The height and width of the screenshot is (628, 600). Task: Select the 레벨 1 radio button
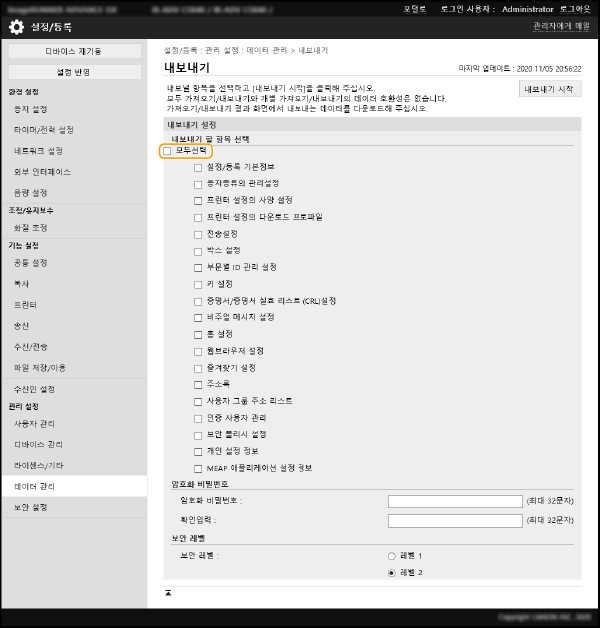(x=391, y=555)
